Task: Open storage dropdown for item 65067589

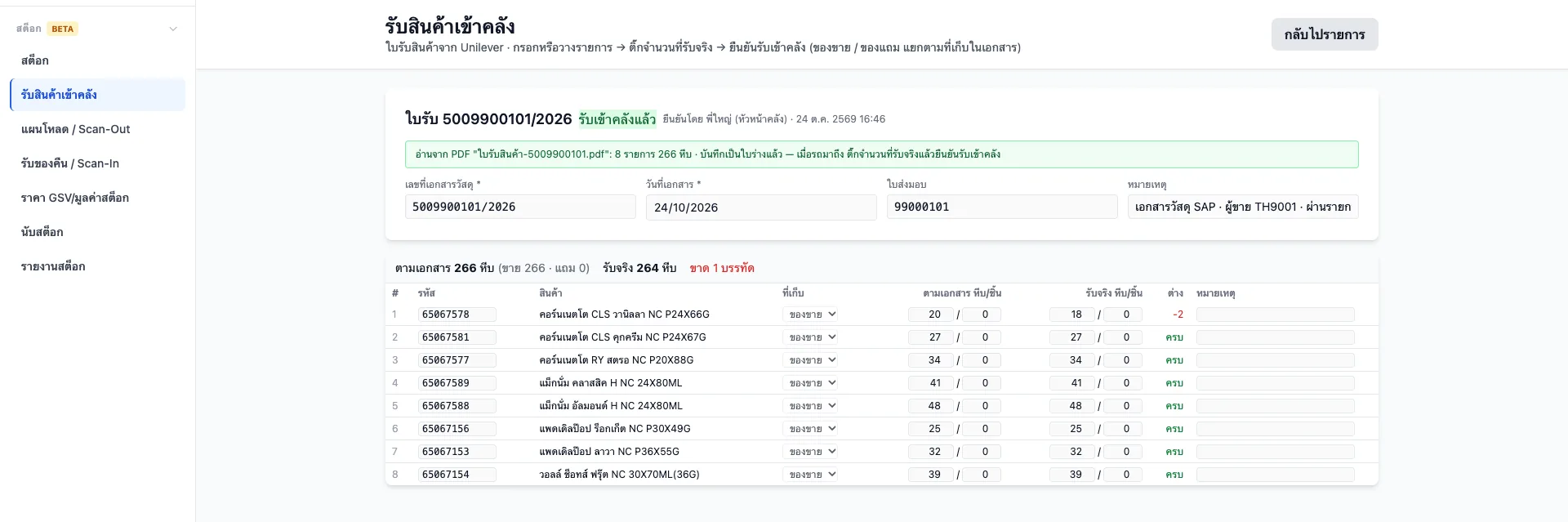Action: [810, 383]
